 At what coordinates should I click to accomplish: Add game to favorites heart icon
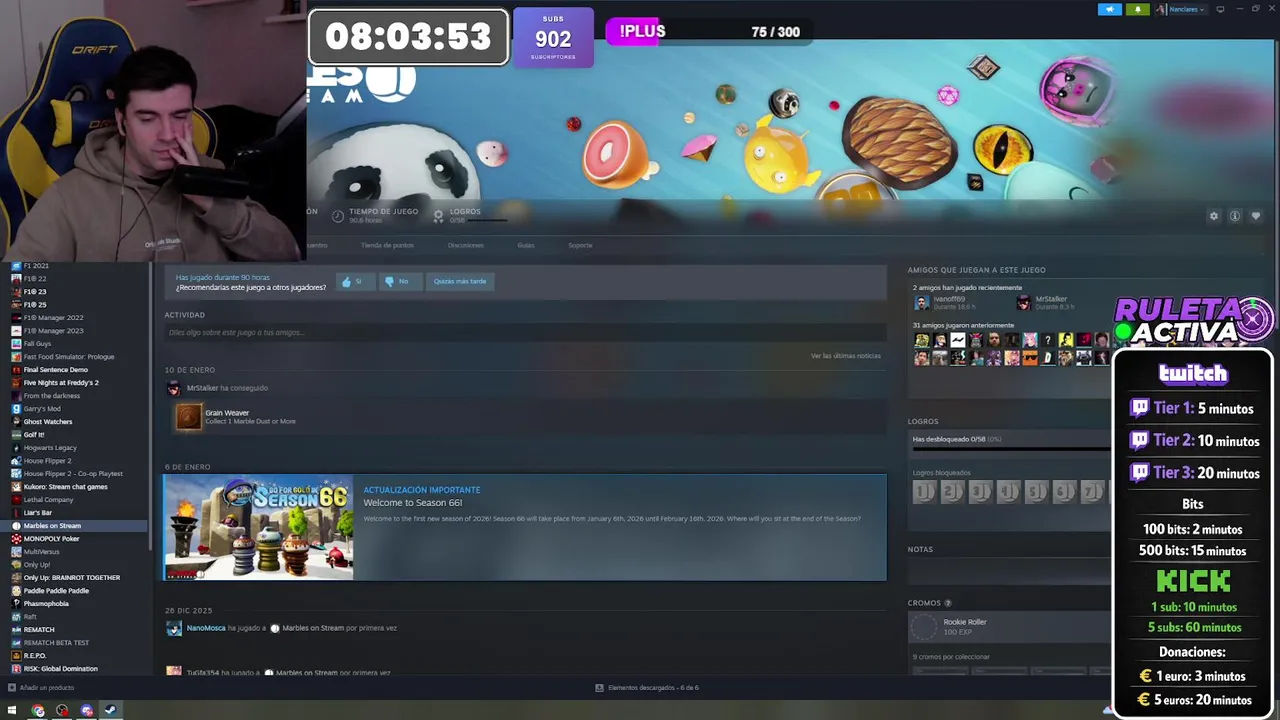(1256, 216)
